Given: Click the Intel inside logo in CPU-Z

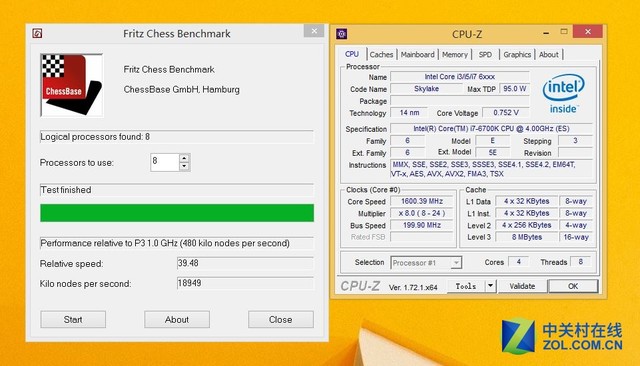Looking at the screenshot, I should pos(563,93).
